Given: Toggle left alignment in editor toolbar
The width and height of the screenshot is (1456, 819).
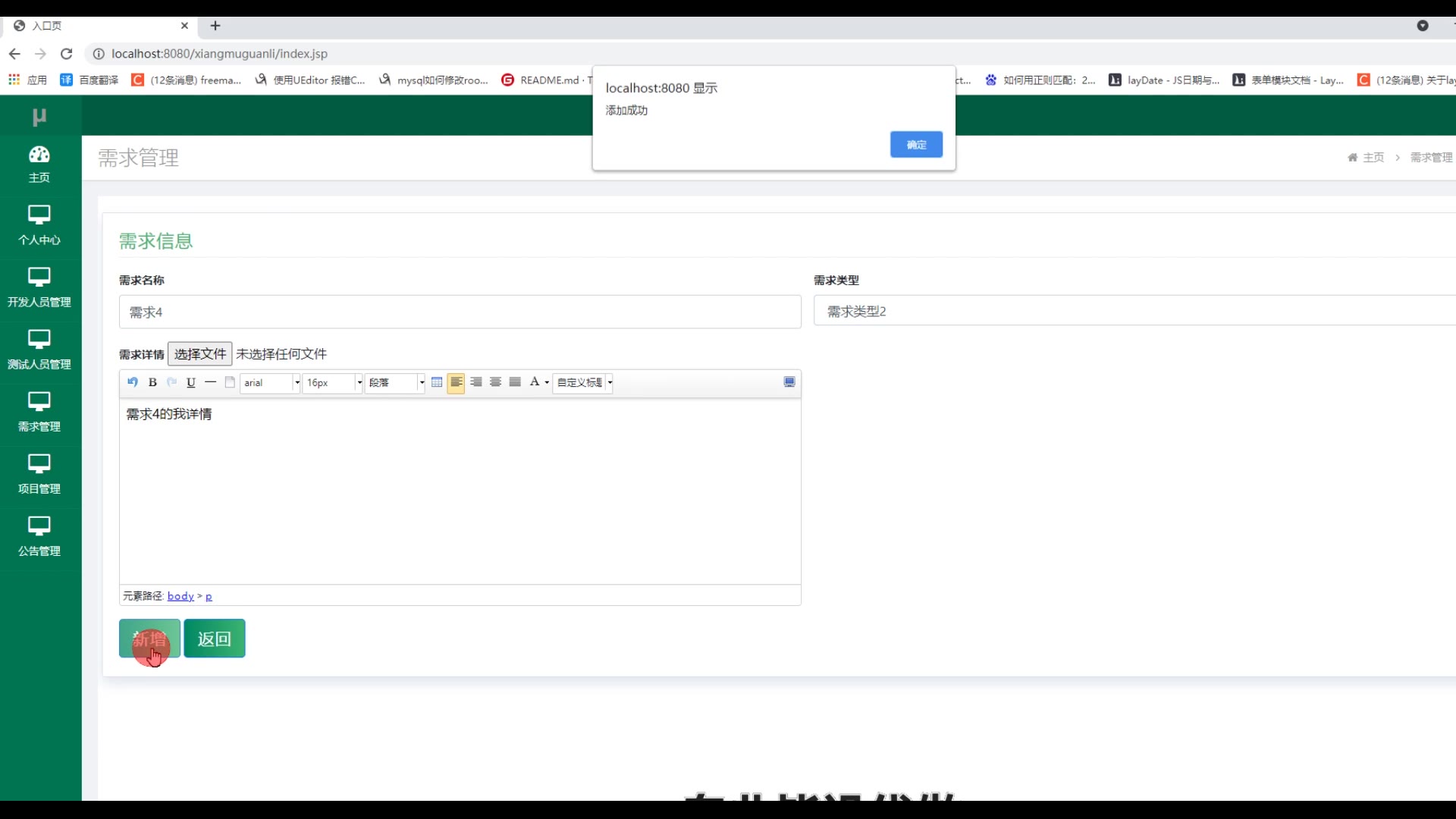Looking at the screenshot, I should click(x=456, y=382).
